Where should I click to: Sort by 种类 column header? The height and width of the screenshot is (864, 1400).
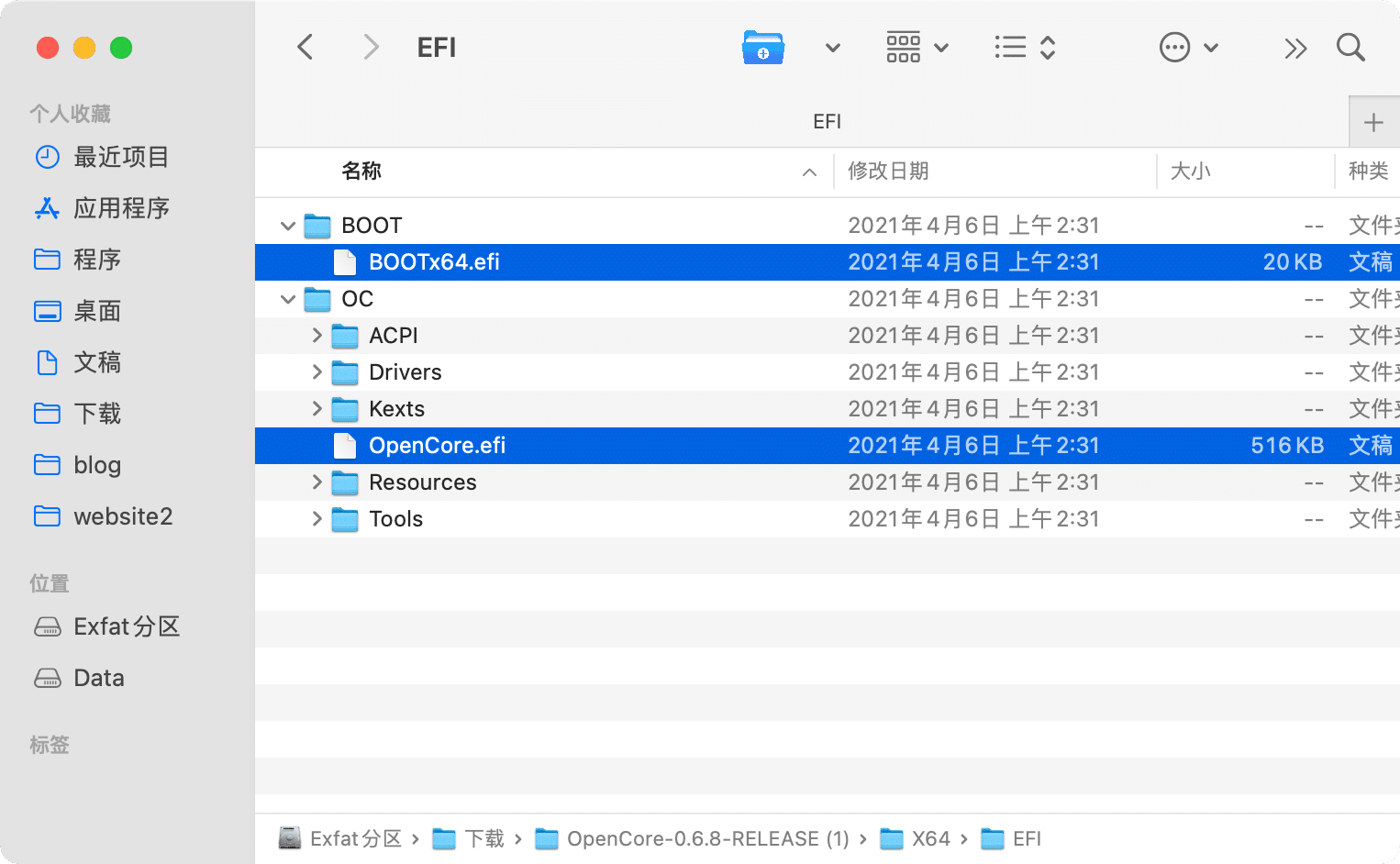tap(1368, 172)
